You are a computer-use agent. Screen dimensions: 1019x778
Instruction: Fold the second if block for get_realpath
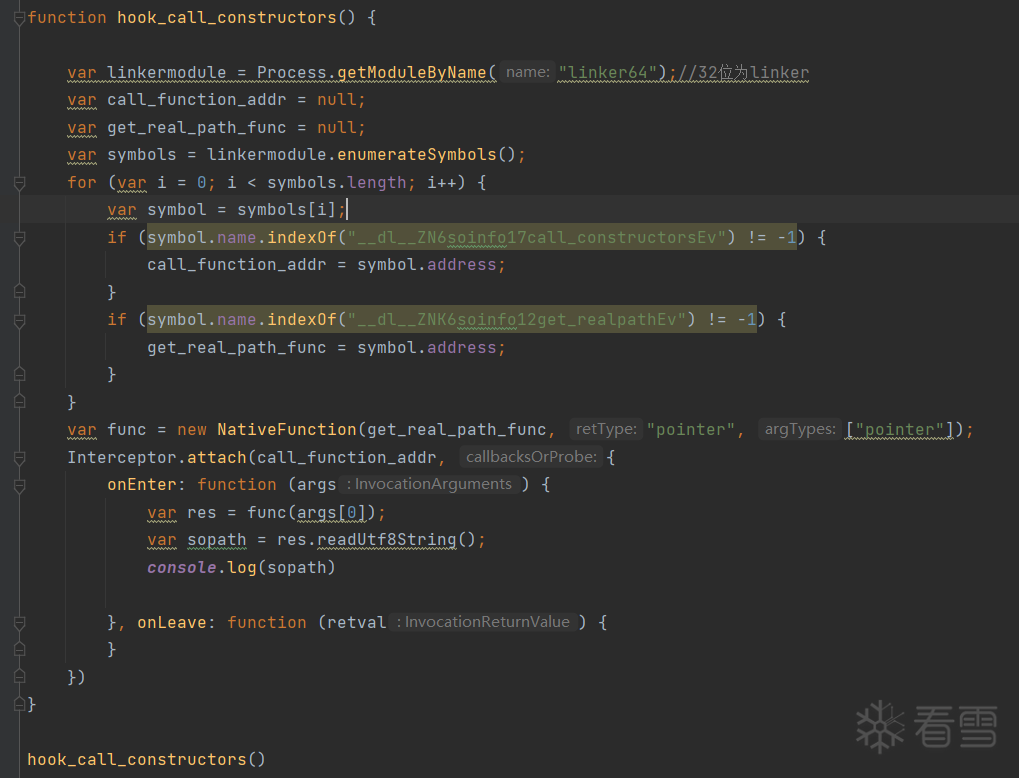click(x=19, y=320)
